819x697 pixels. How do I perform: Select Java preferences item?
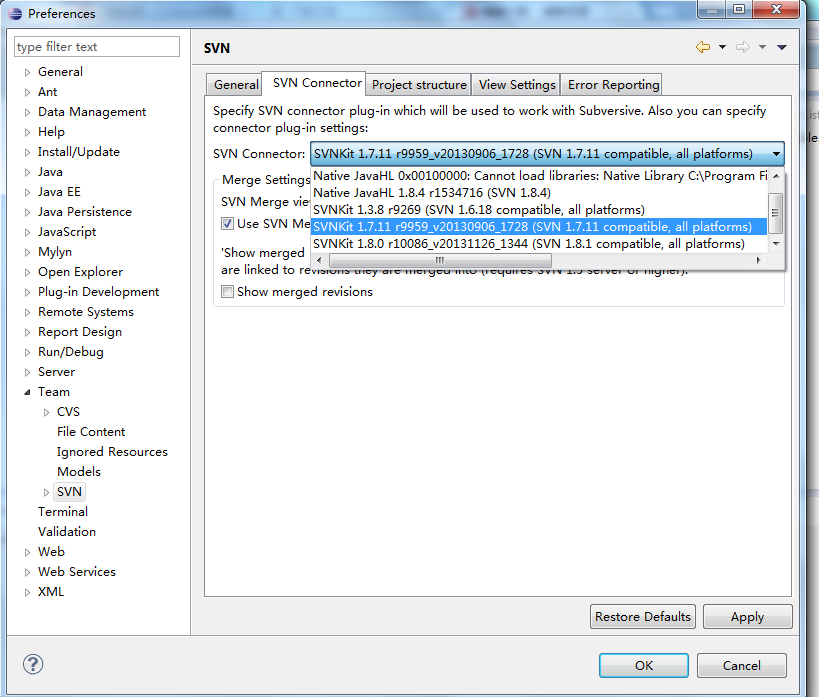point(50,172)
